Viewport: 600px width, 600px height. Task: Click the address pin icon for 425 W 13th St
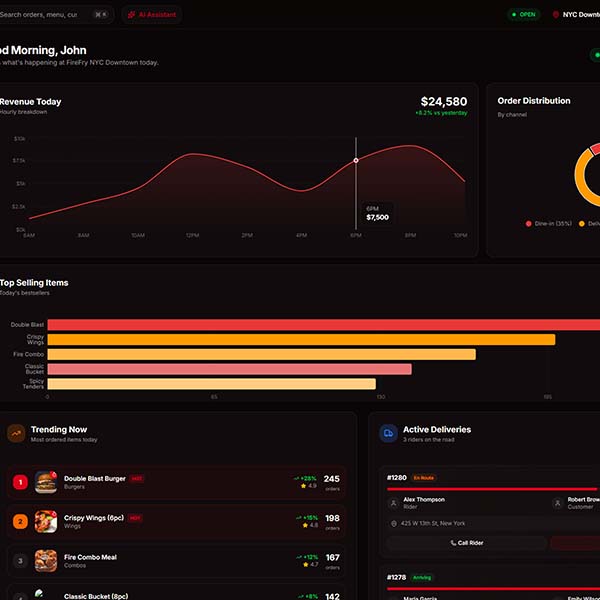point(394,523)
